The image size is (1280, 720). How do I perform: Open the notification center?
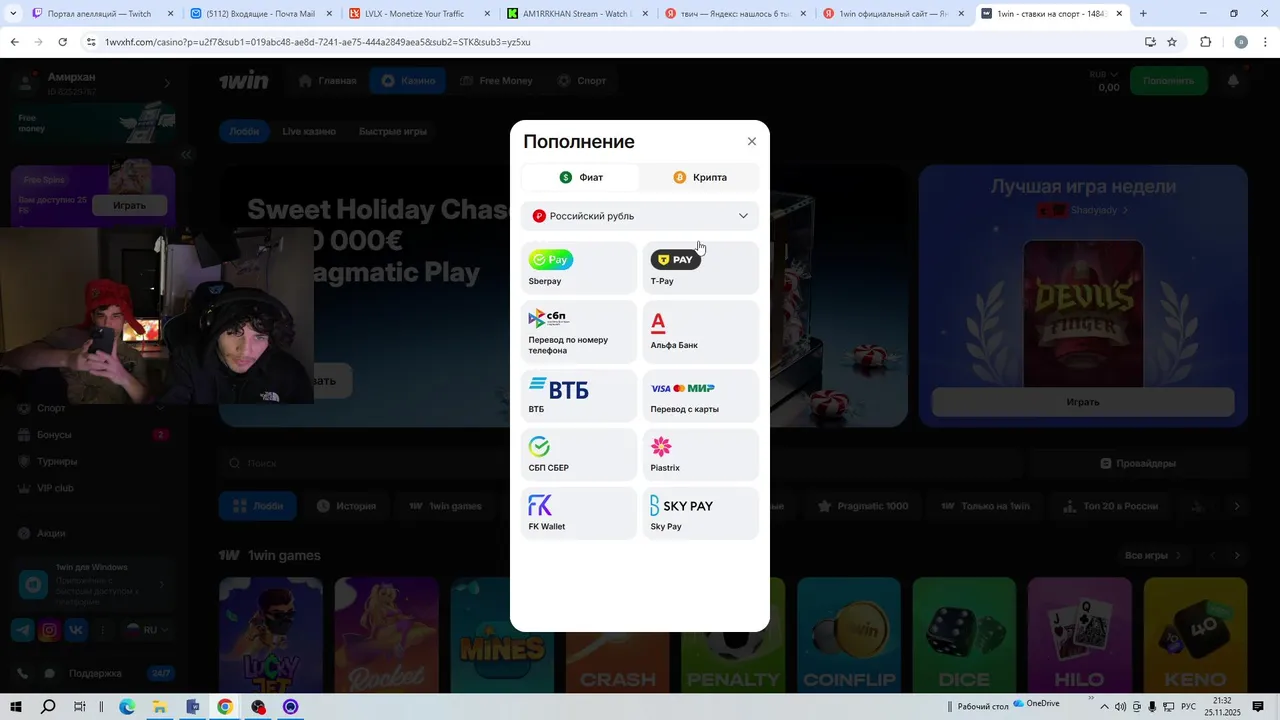point(1258,707)
